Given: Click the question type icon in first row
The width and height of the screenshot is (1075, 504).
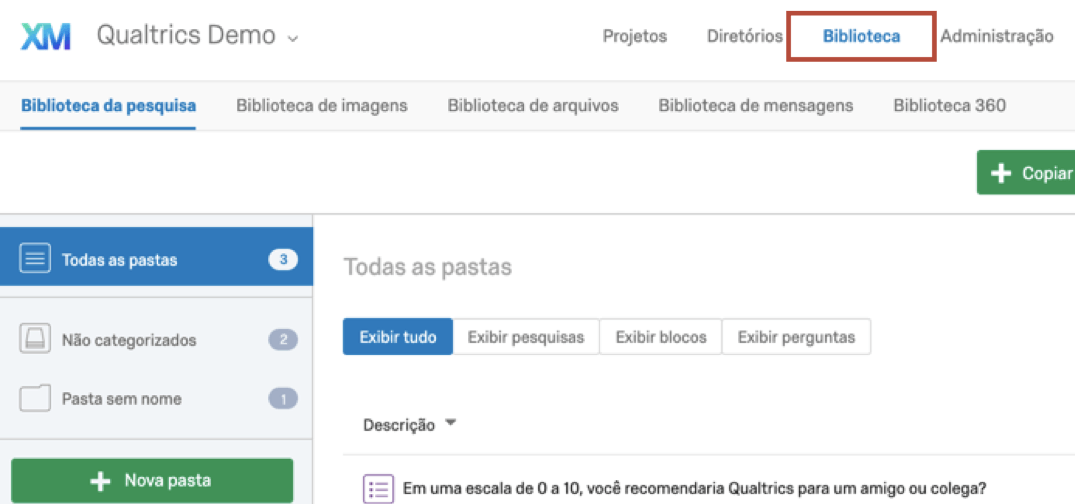Looking at the screenshot, I should pyautogui.click(x=378, y=489).
